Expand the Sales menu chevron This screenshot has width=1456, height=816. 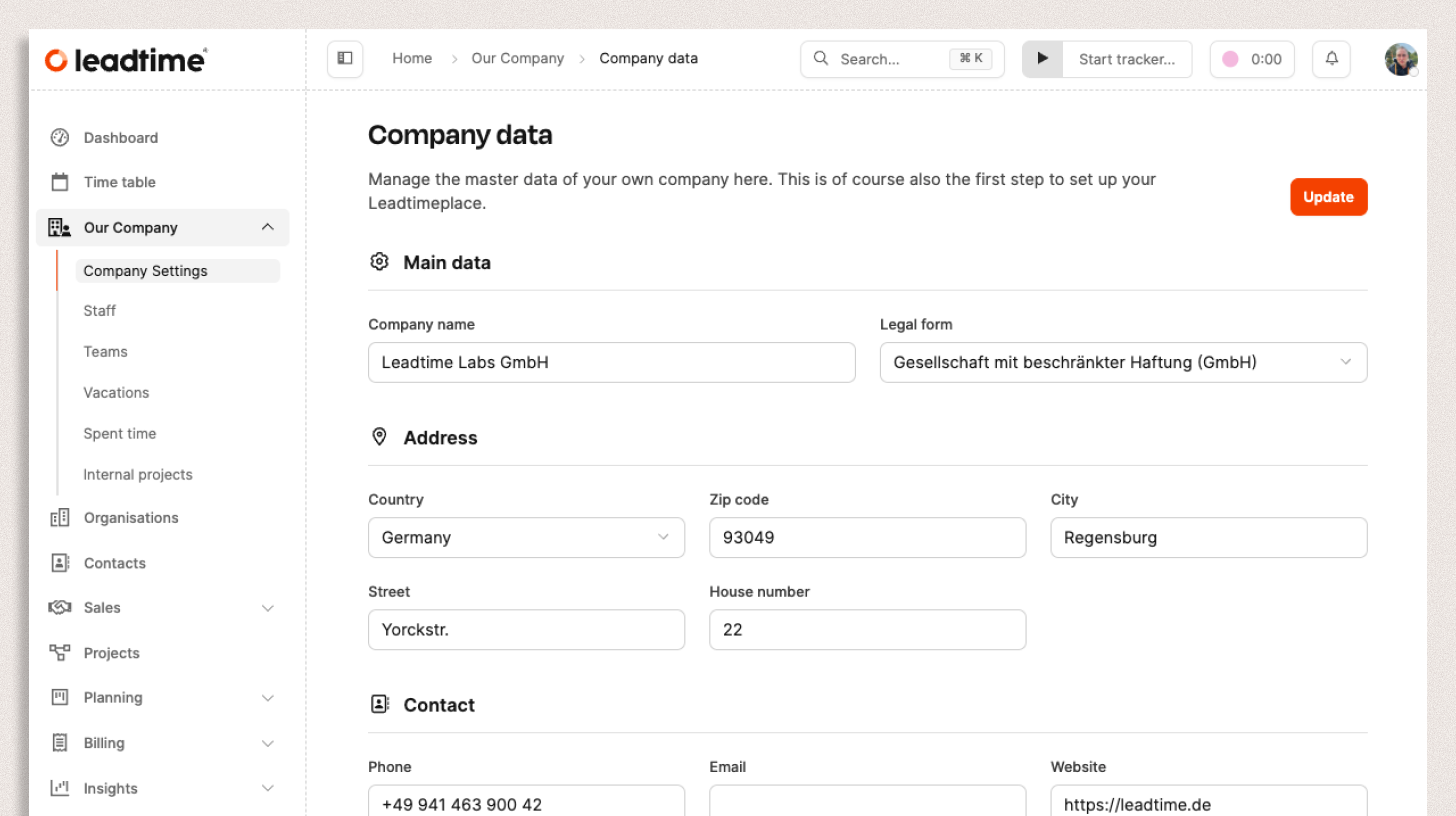pos(267,608)
